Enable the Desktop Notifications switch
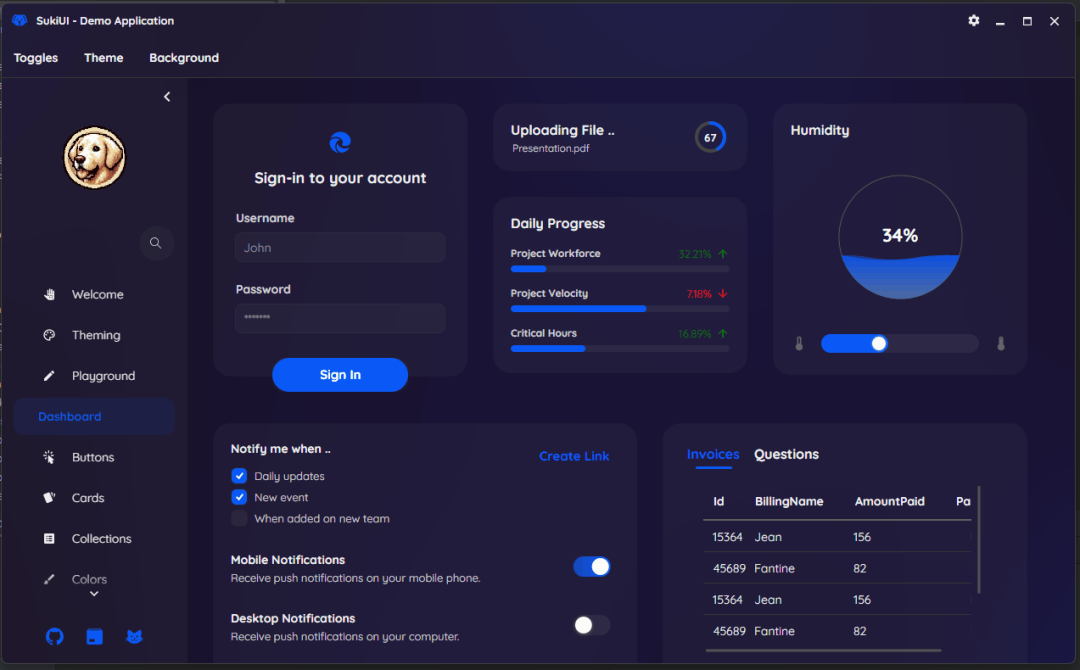 [592, 625]
